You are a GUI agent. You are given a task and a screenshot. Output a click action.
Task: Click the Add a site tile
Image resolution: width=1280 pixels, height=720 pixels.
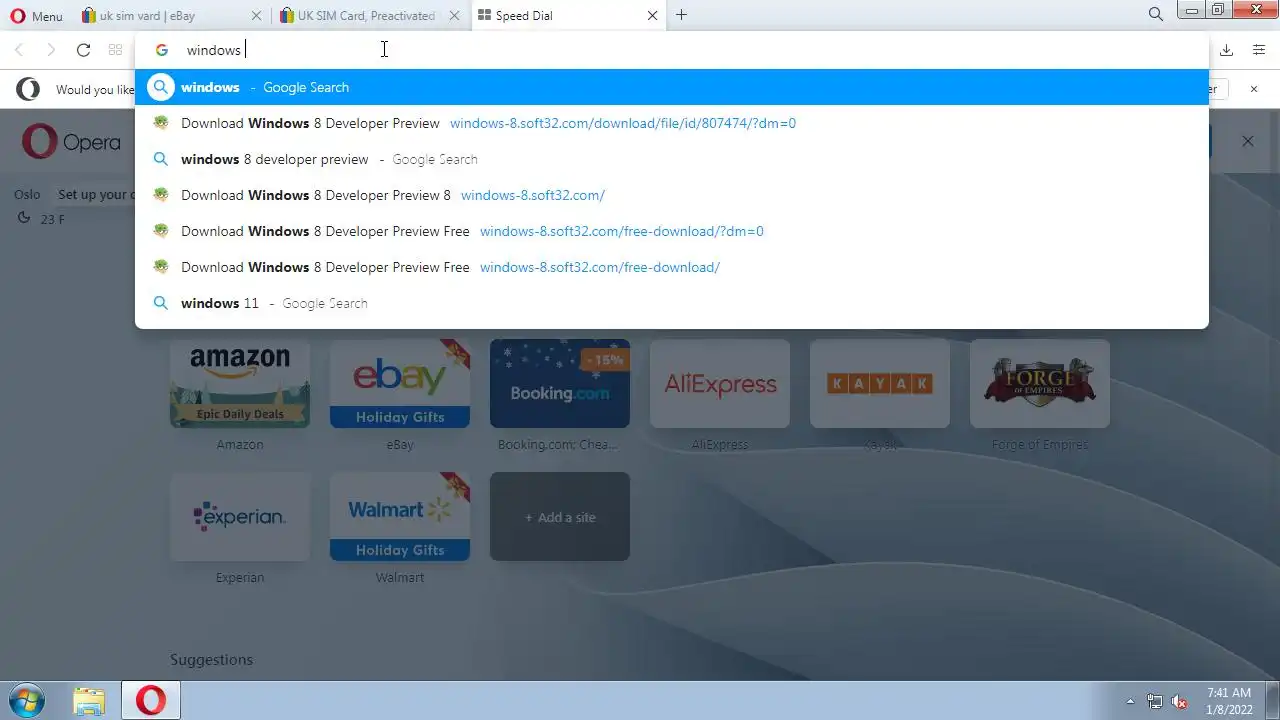point(560,517)
